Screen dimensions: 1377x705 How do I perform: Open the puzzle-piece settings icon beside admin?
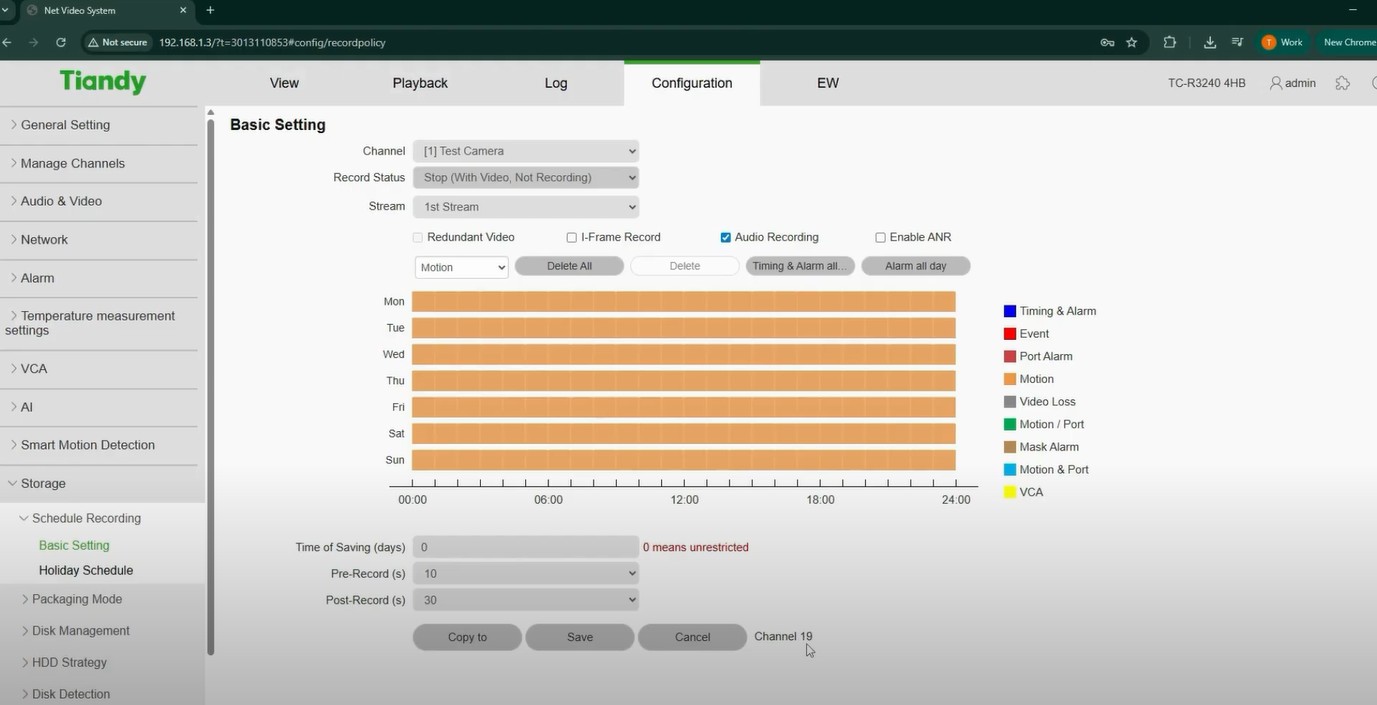click(1343, 83)
